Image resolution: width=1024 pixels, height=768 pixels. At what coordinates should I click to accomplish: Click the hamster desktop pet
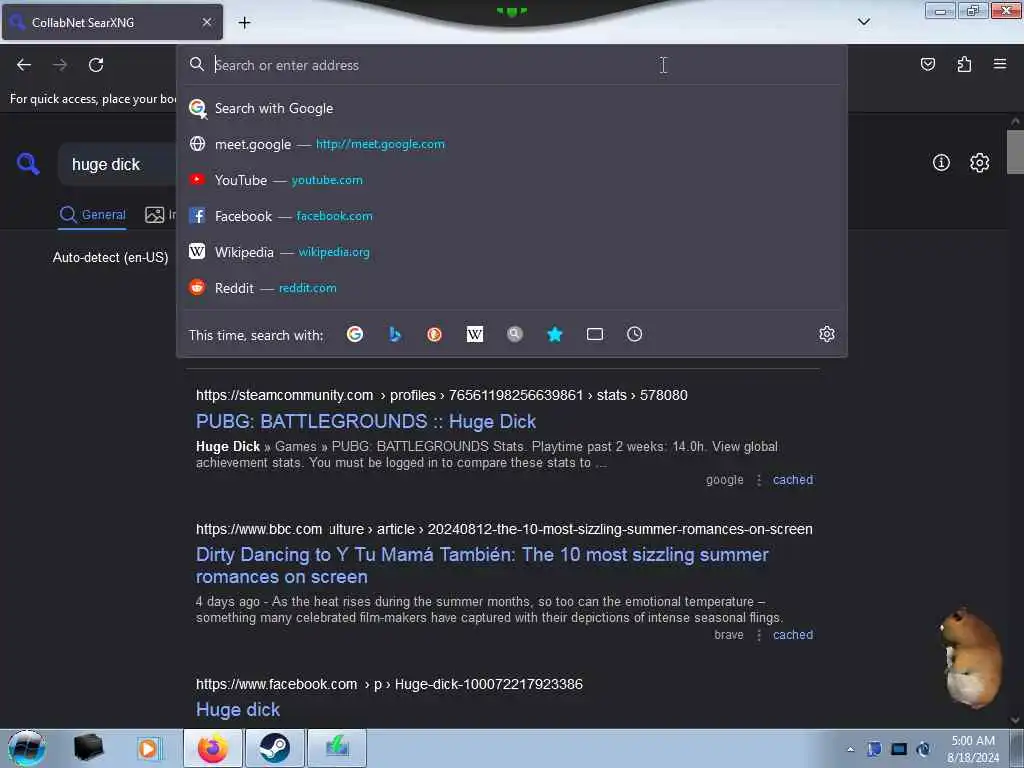970,658
